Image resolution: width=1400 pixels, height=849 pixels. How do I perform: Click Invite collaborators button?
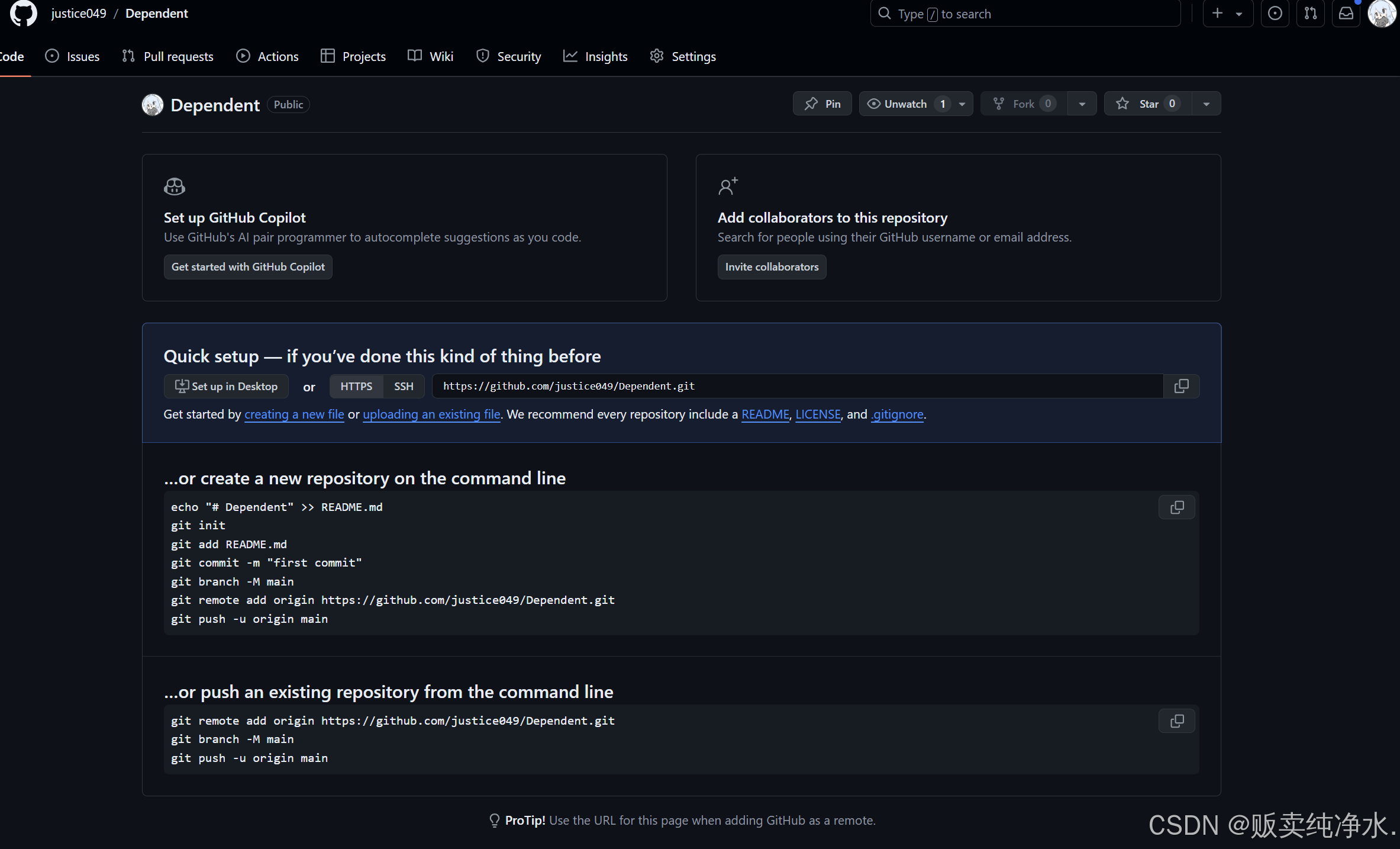click(772, 267)
